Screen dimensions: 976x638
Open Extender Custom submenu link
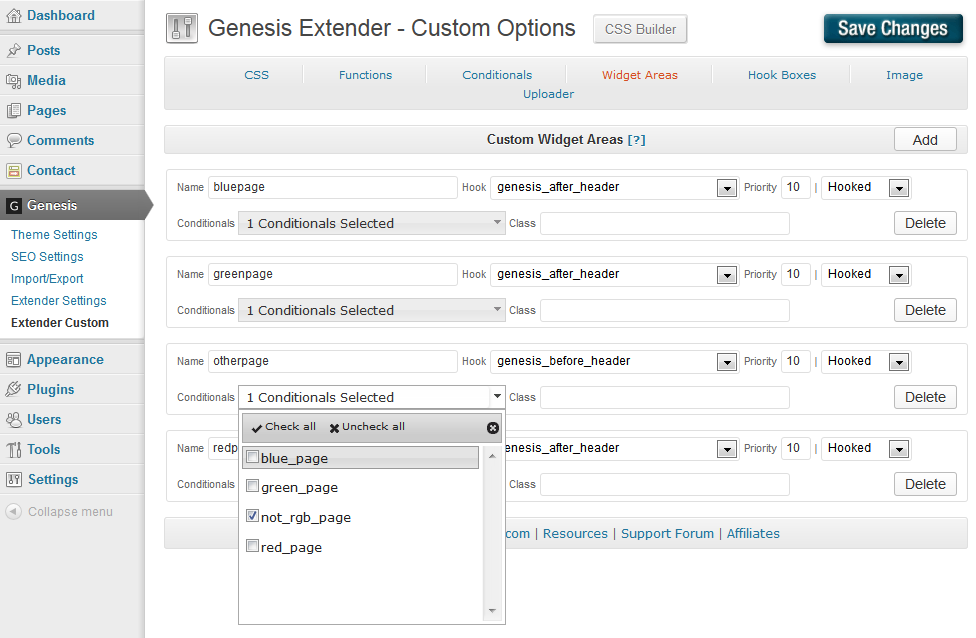coord(60,322)
